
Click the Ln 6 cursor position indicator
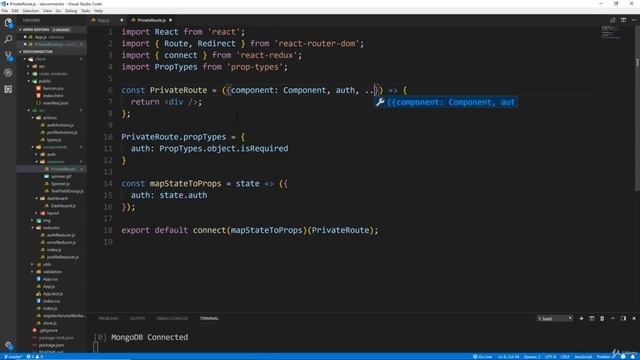[508, 357]
